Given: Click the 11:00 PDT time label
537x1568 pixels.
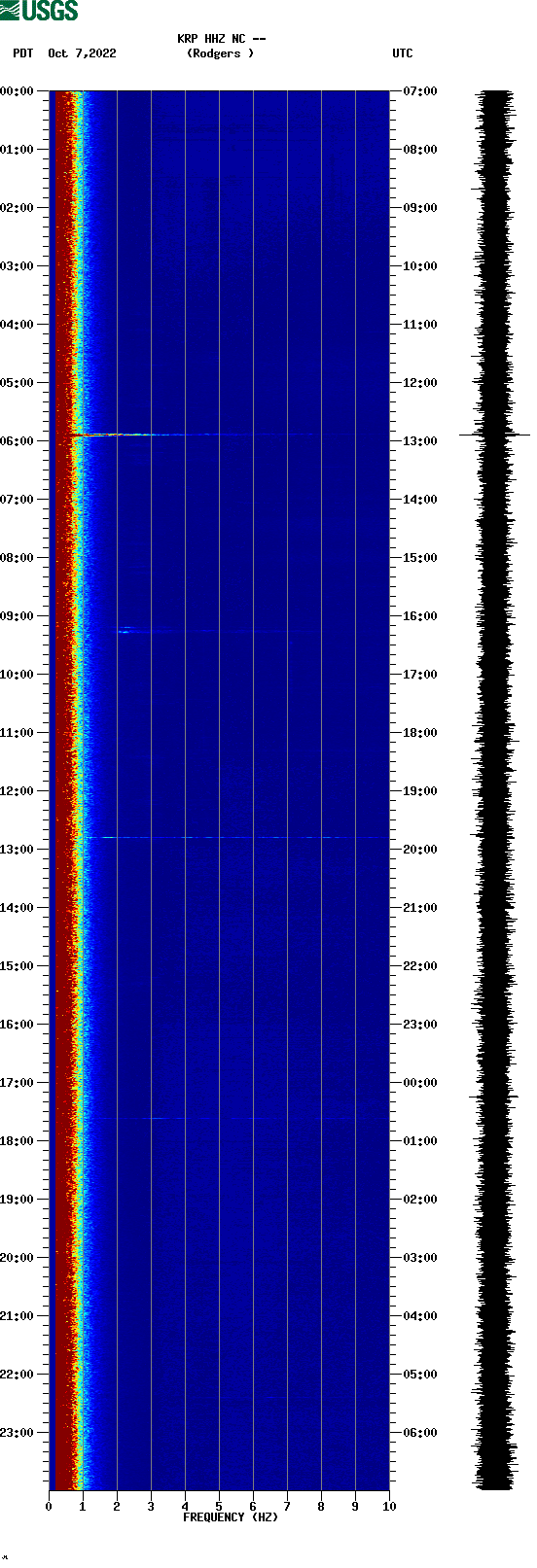Looking at the screenshot, I should point(18,733).
